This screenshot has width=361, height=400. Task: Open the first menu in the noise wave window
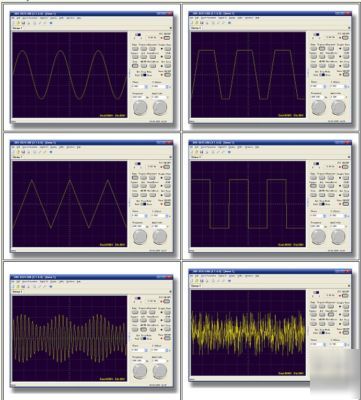192,276
